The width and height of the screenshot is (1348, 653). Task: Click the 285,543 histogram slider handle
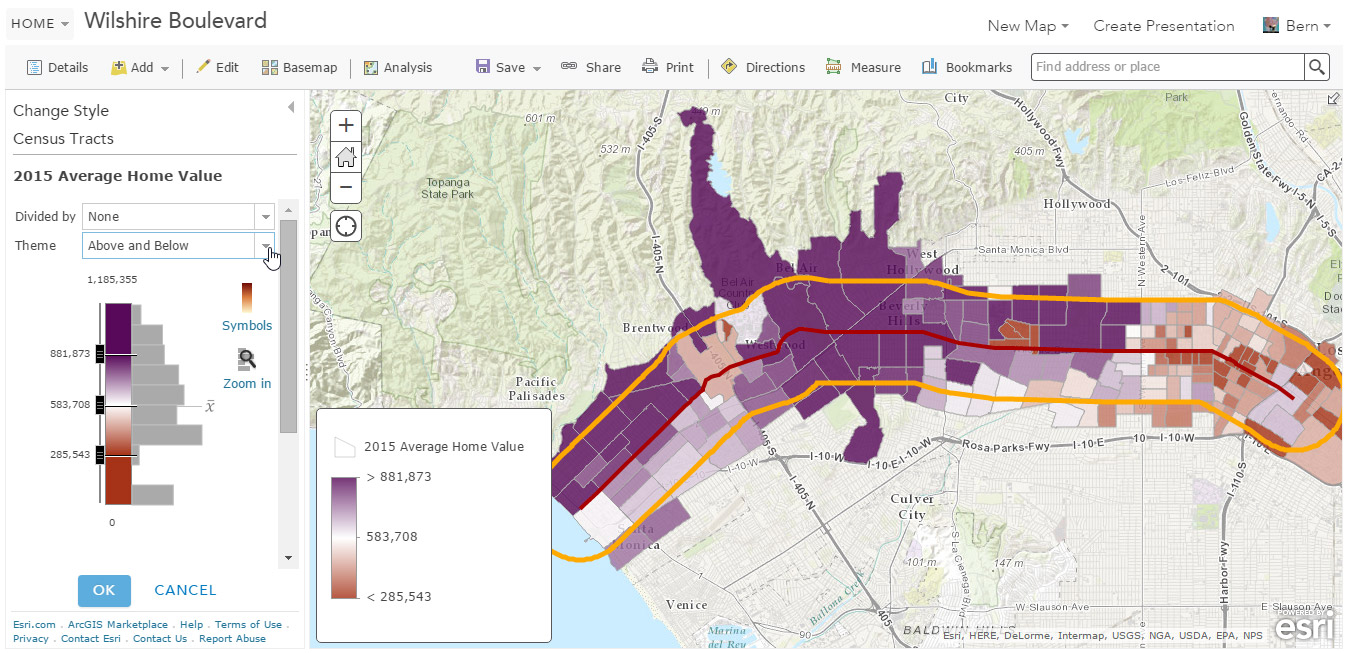pyautogui.click(x=100, y=455)
